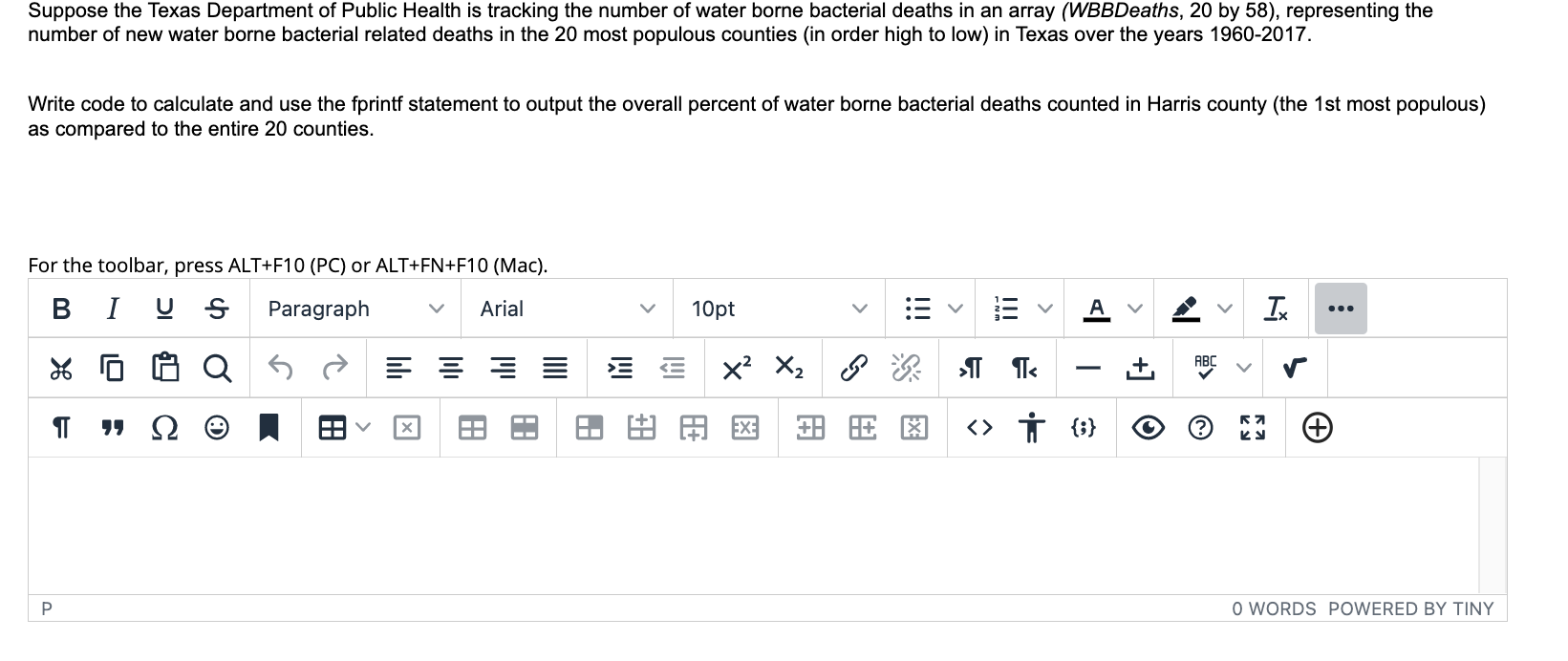Viewport: 1568px width, 661px height.
Task: Insert table column before
Action: point(810,428)
